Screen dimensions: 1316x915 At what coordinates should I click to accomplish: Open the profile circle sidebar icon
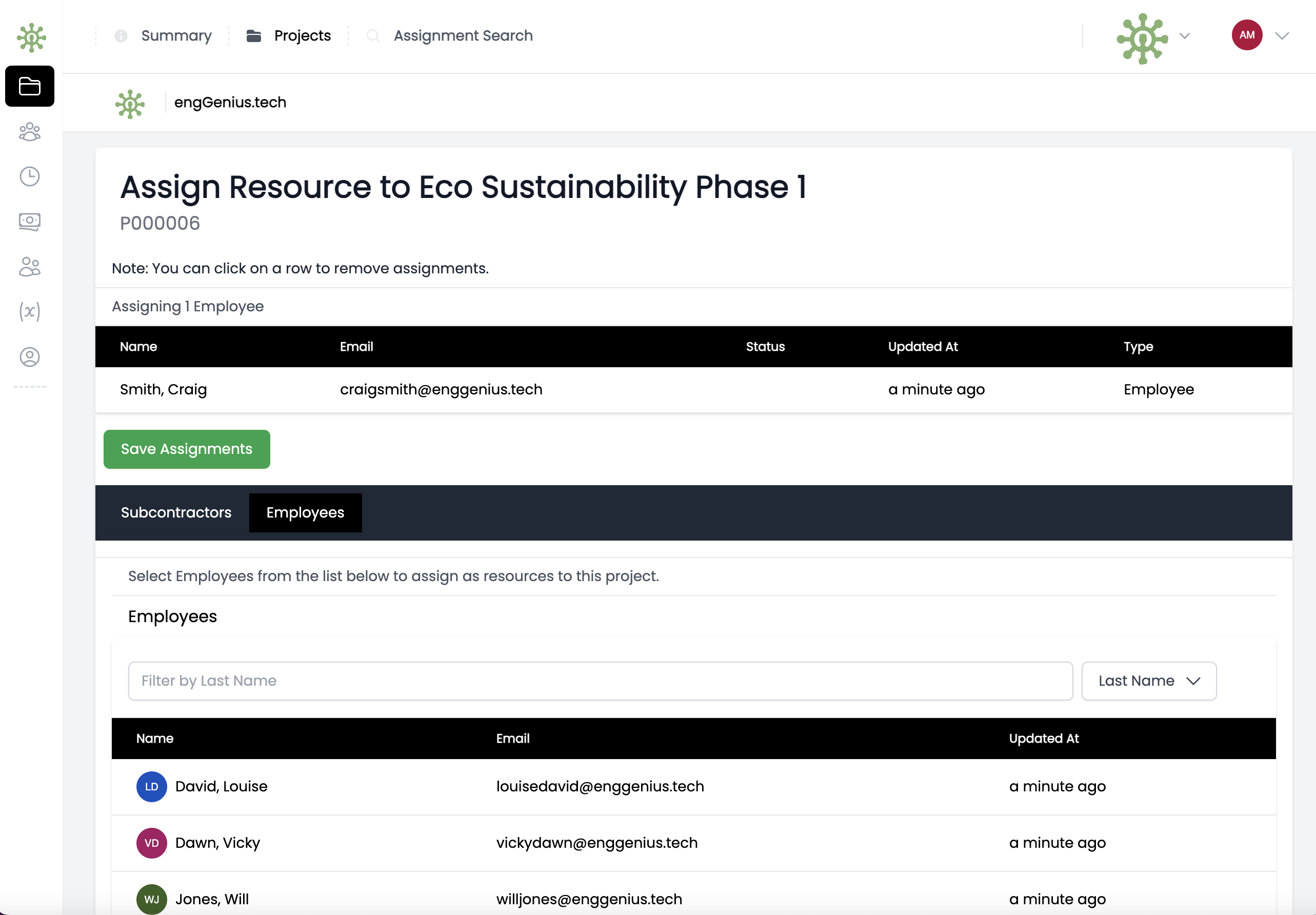[30, 356]
